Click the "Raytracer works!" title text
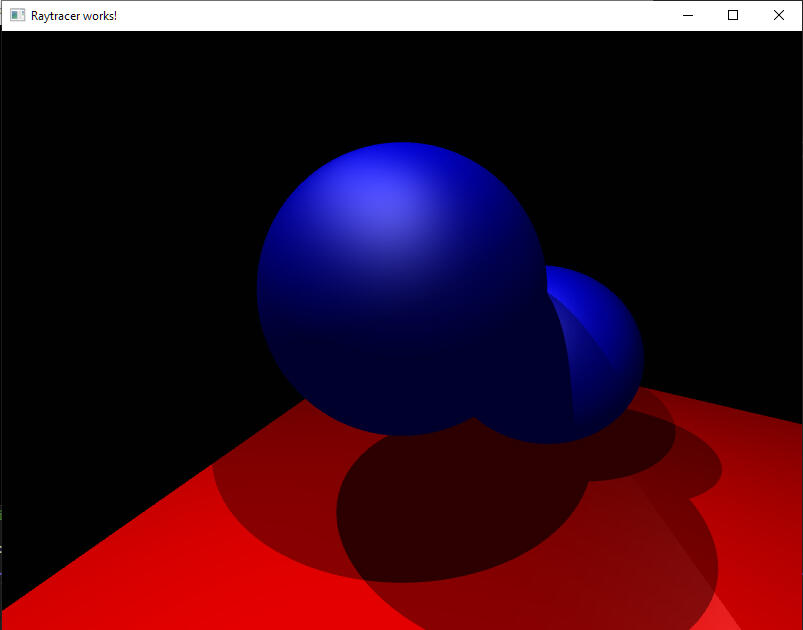The image size is (803, 630). 74,16
